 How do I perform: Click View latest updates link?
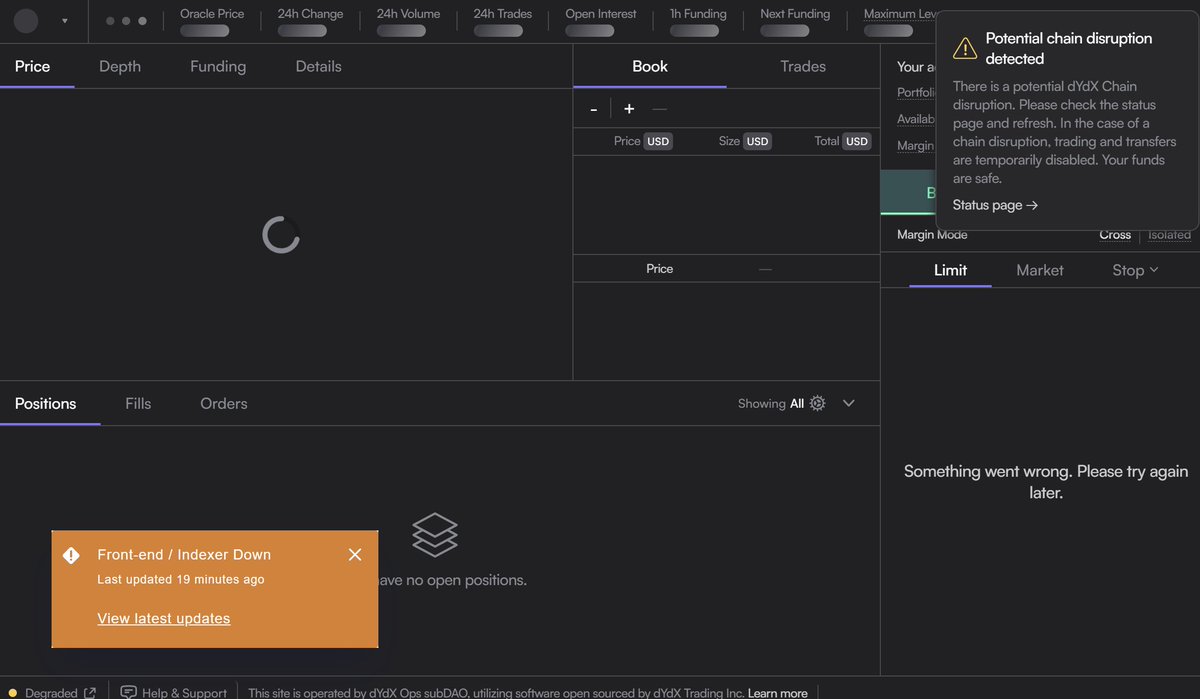[x=164, y=618]
